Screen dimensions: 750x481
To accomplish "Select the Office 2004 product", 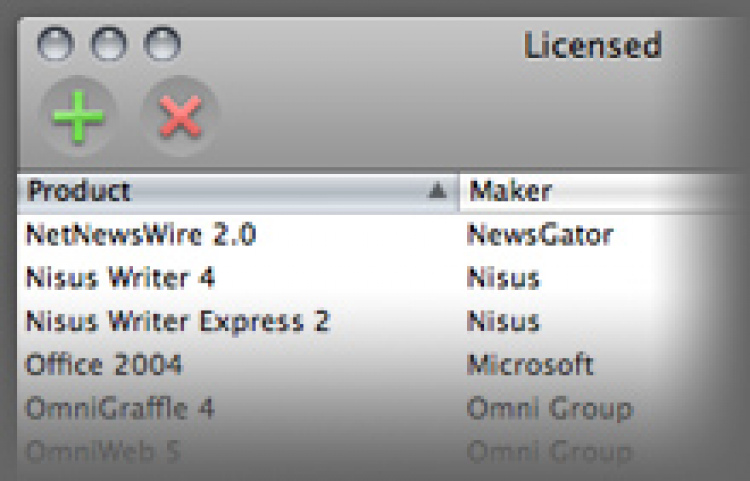I will (x=104, y=365).
